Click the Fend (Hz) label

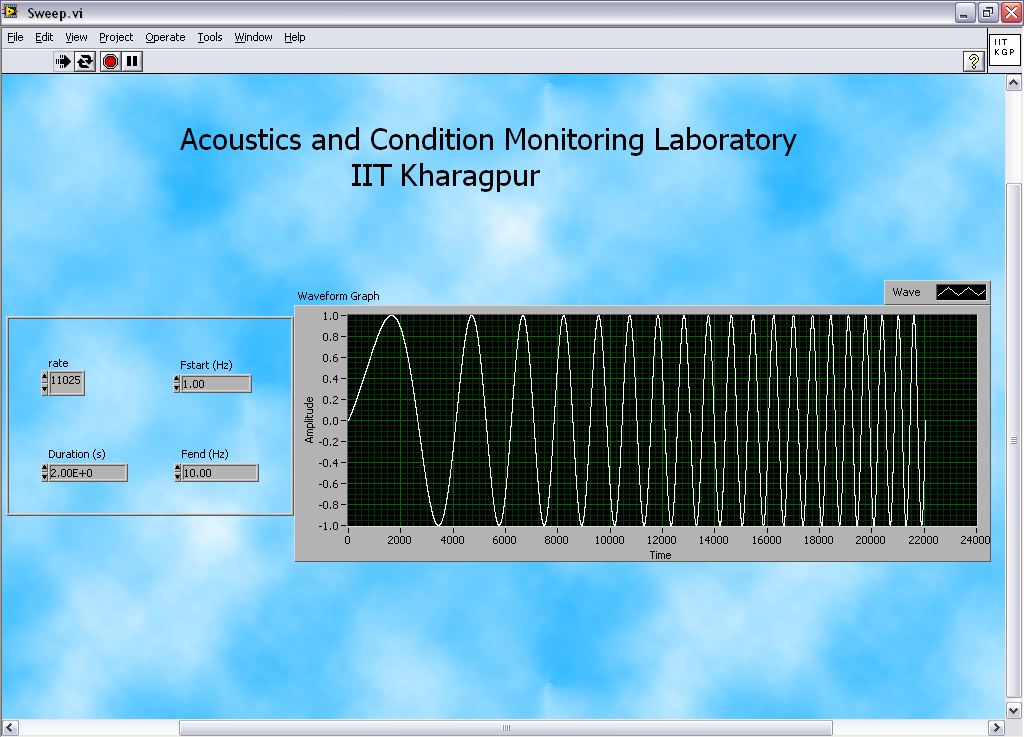[x=204, y=454]
